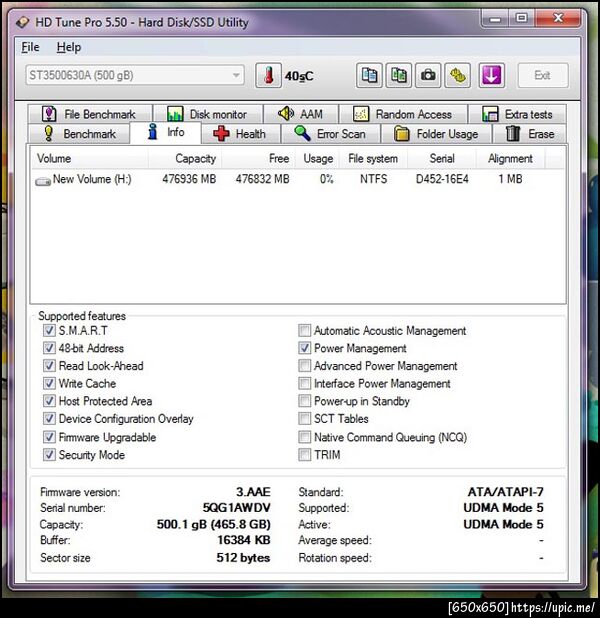The width and height of the screenshot is (600, 618).
Task: Open the File menu
Action: 30,47
